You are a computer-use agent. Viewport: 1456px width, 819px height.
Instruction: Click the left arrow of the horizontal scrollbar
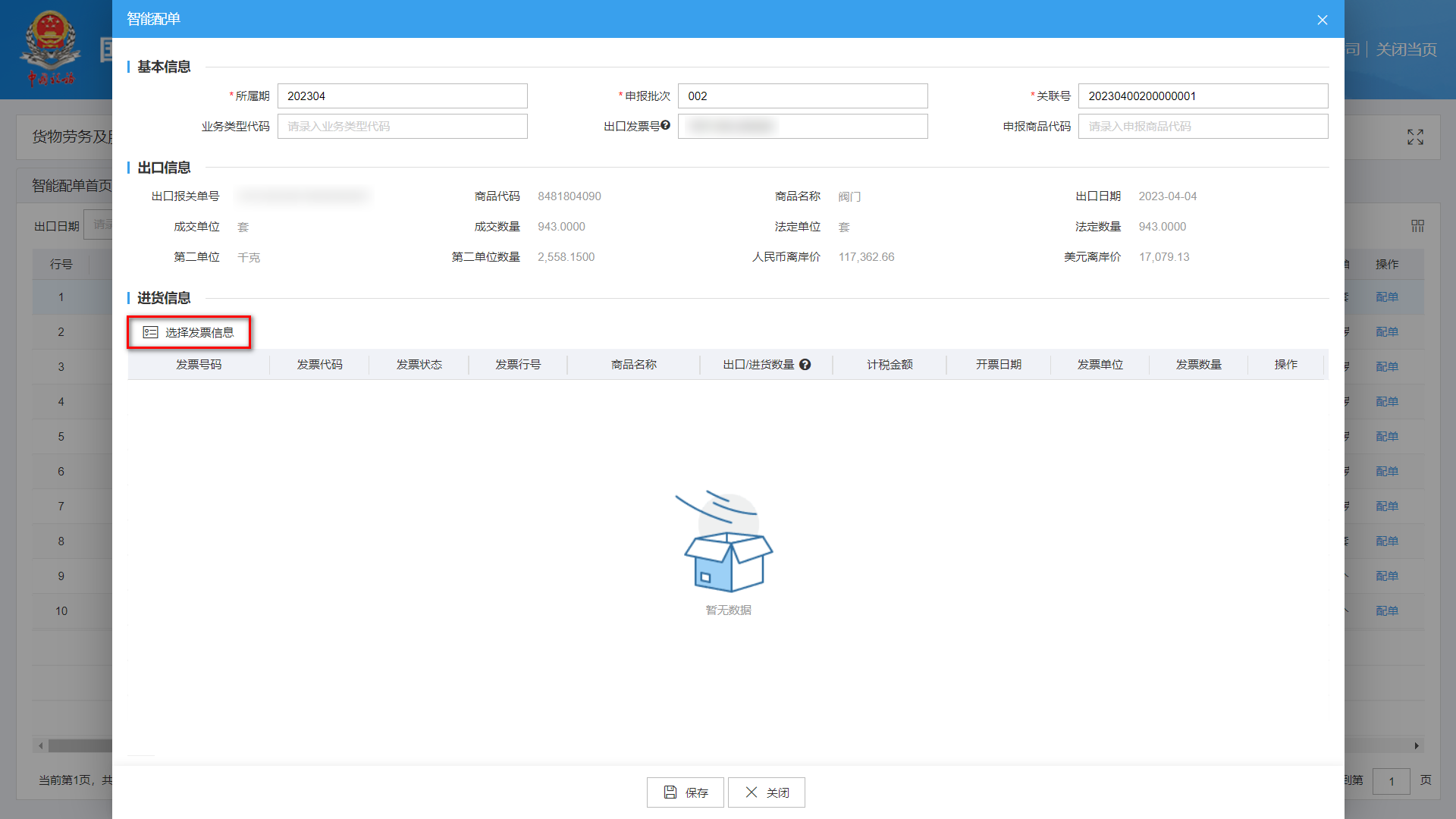click(x=39, y=745)
